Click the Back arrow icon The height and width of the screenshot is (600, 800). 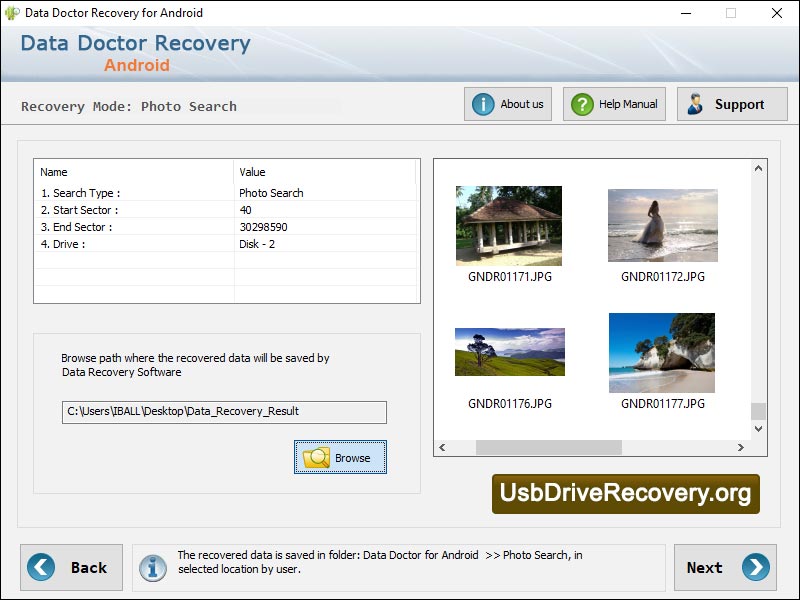click(39, 567)
